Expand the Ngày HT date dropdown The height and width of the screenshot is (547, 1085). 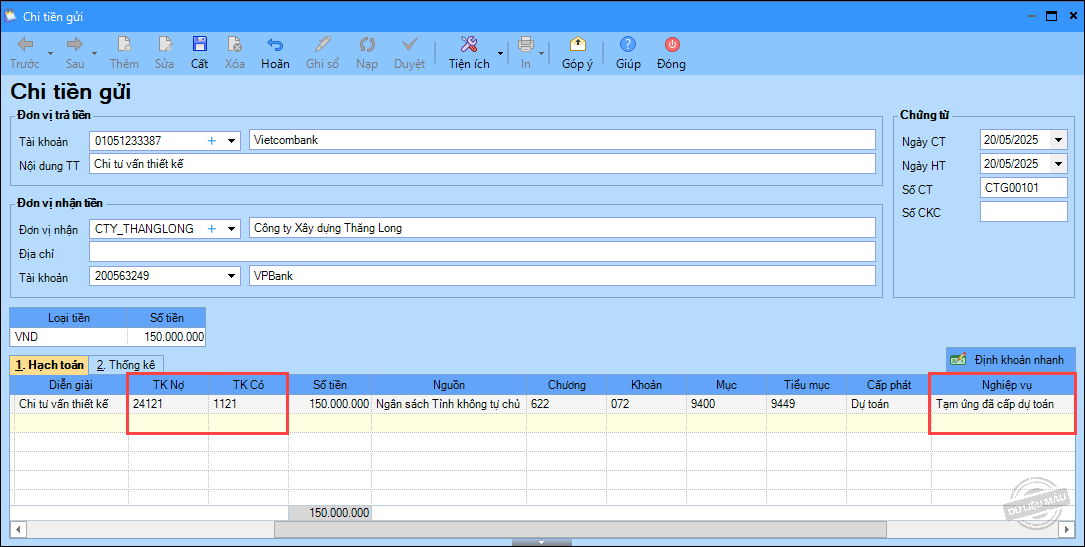click(x=1058, y=164)
